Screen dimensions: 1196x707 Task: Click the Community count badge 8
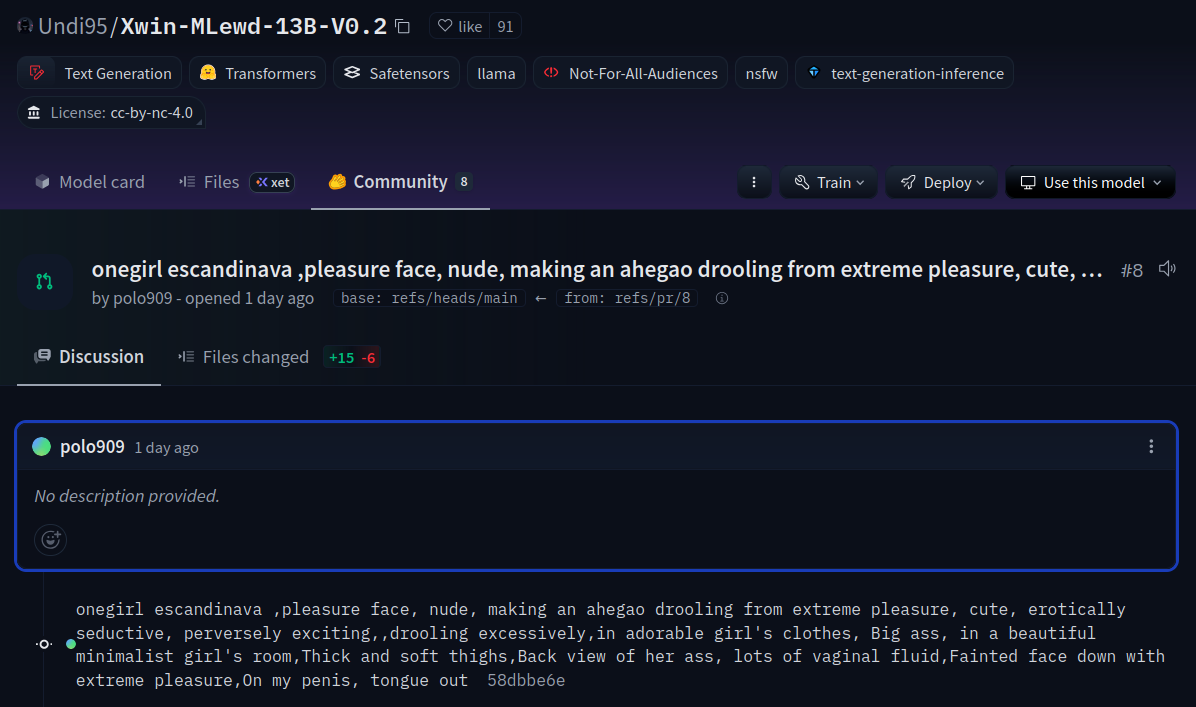coord(464,182)
